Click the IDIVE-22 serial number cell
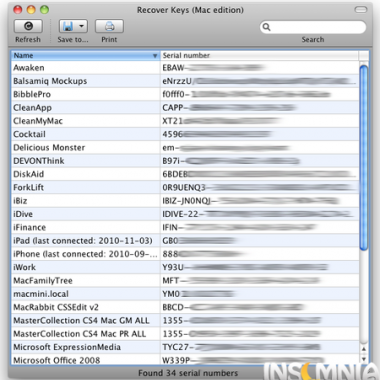This screenshot has width=380, height=380. (259, 214)
